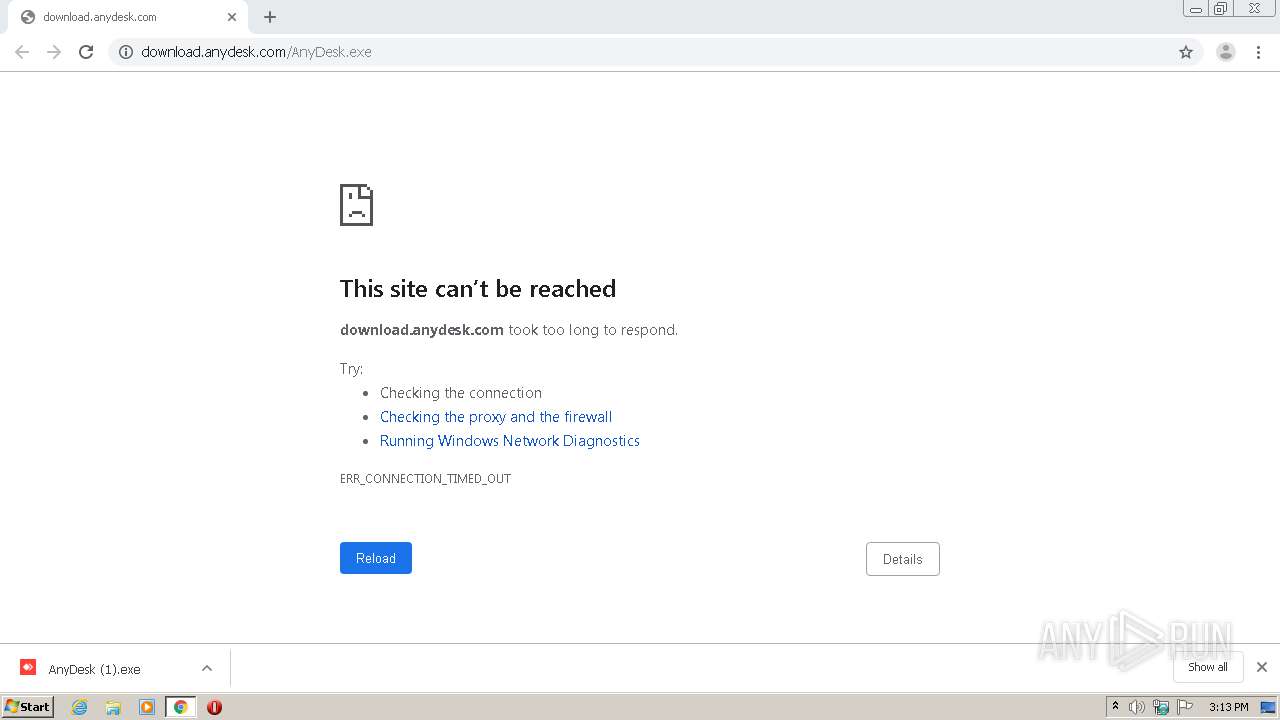Click the Show desktop icon near clock
This screenshot has height=720, width=1280.
[1268, 707]
